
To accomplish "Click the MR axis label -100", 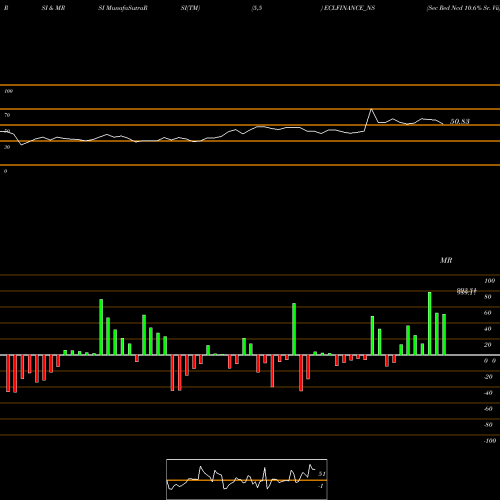I will [x=490, y=441].
